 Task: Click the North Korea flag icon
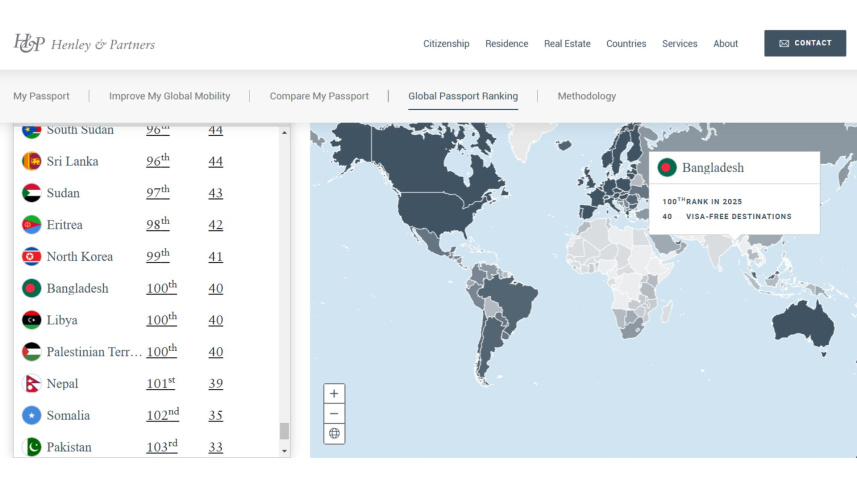point(32,257)
